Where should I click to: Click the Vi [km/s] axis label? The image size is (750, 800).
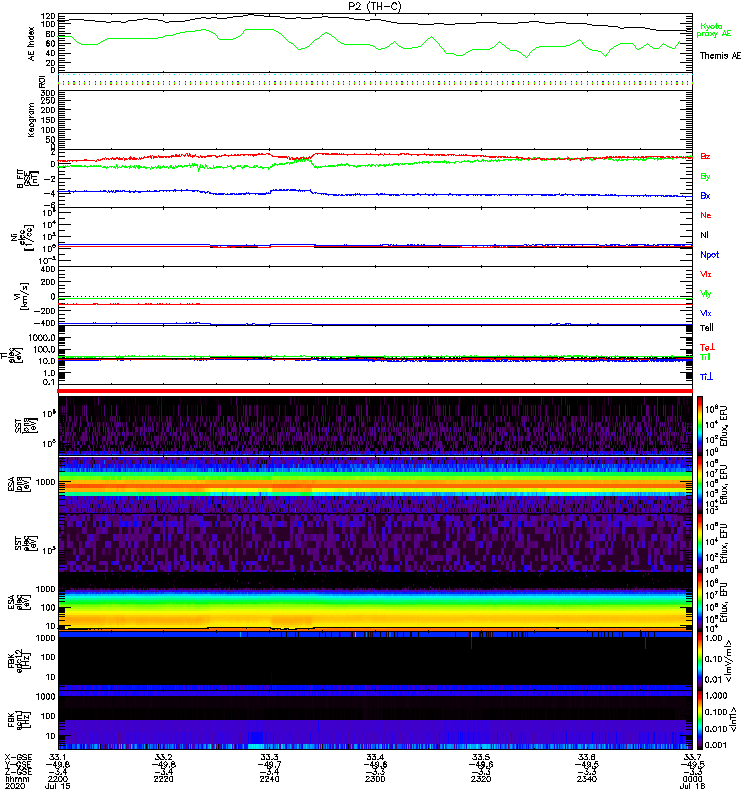pos(23,296)
